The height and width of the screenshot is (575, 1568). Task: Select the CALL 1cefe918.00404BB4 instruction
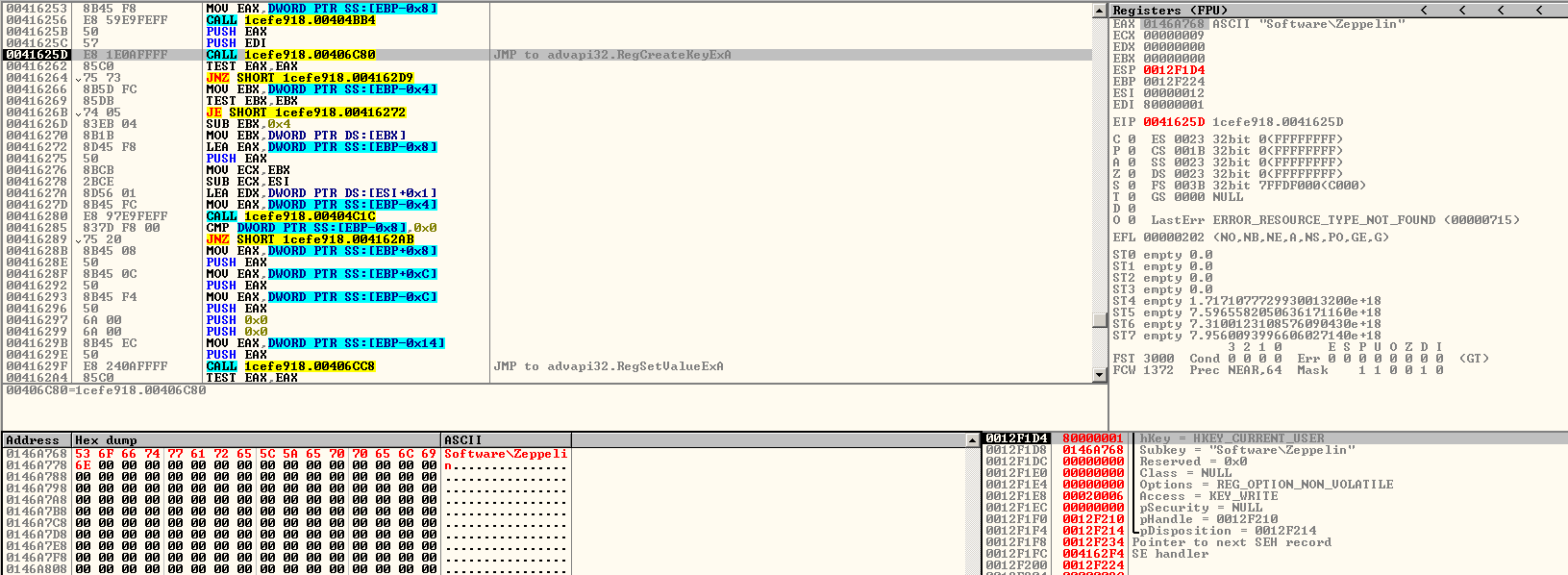[290, 20]
